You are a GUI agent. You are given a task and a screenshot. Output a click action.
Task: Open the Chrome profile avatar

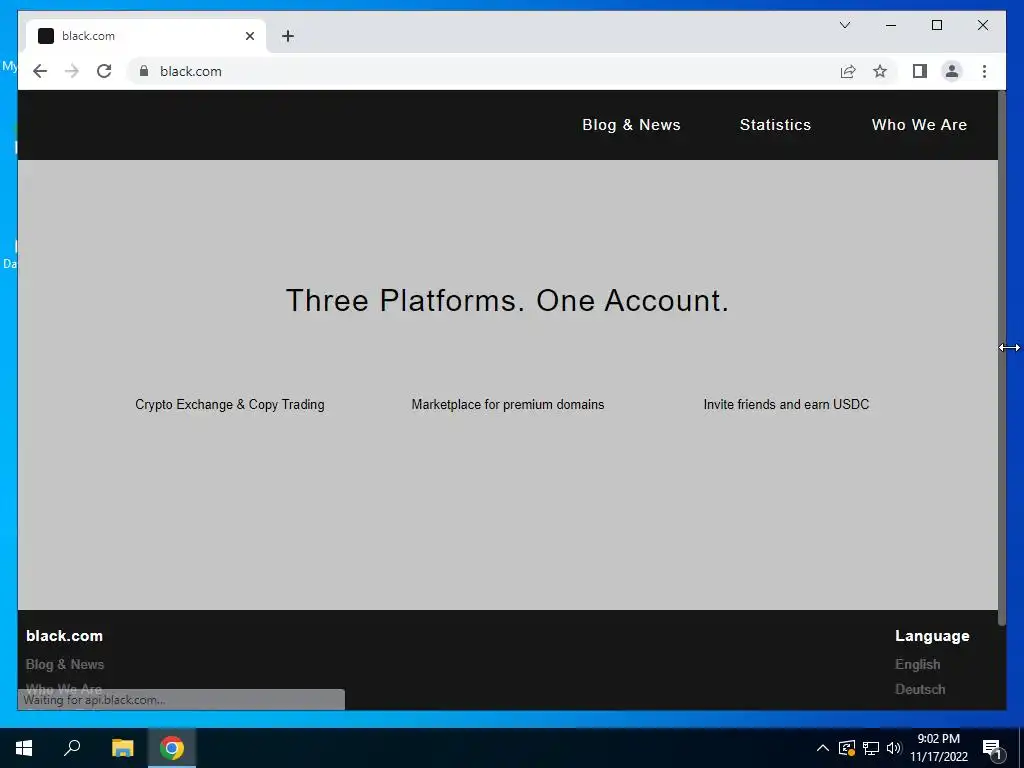tap(952, 71)
